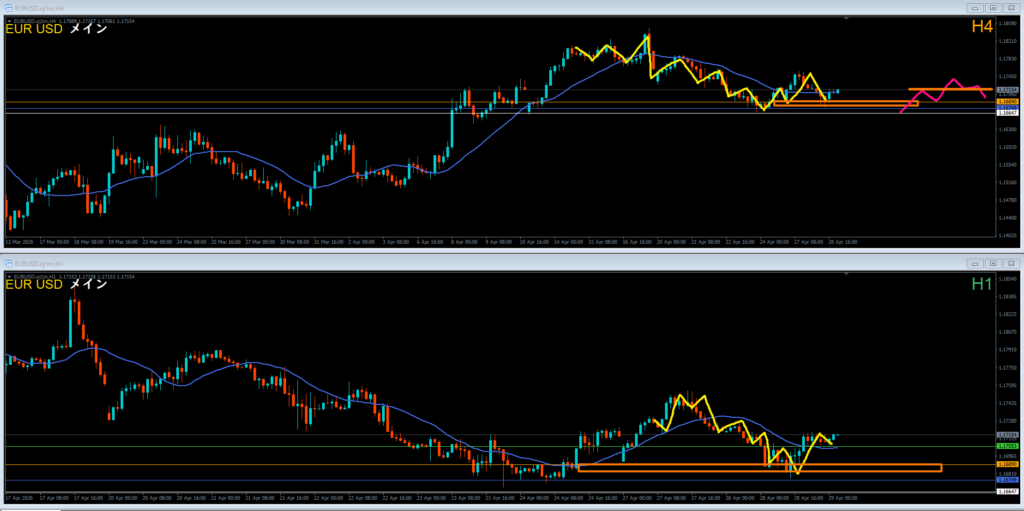This screenshot has height=511, width=1024.
Task: Click the 8 Apr 00:00 time label in H4
Action: pyautogui.click(x=465, y=242)
